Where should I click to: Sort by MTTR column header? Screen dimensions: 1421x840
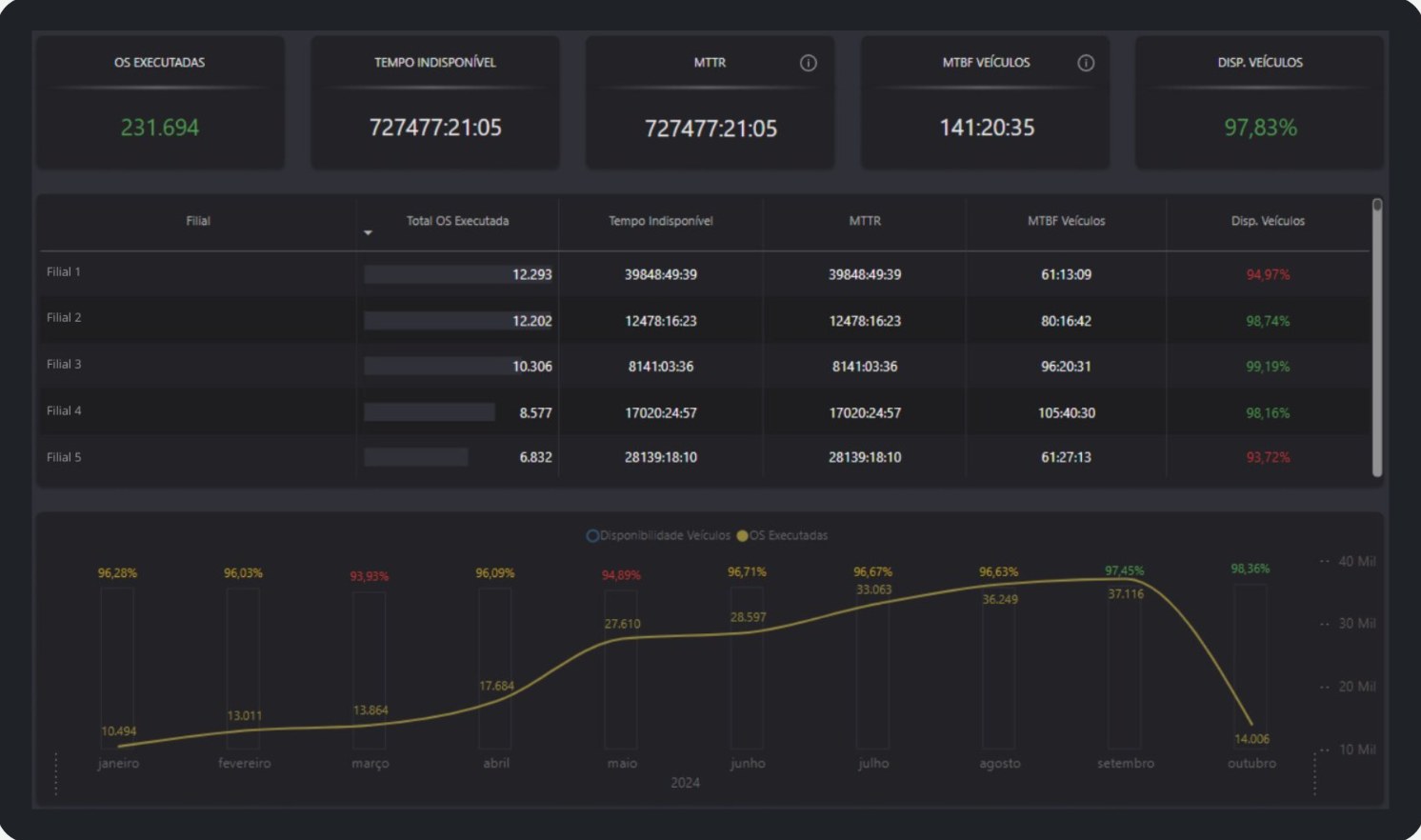865,221
